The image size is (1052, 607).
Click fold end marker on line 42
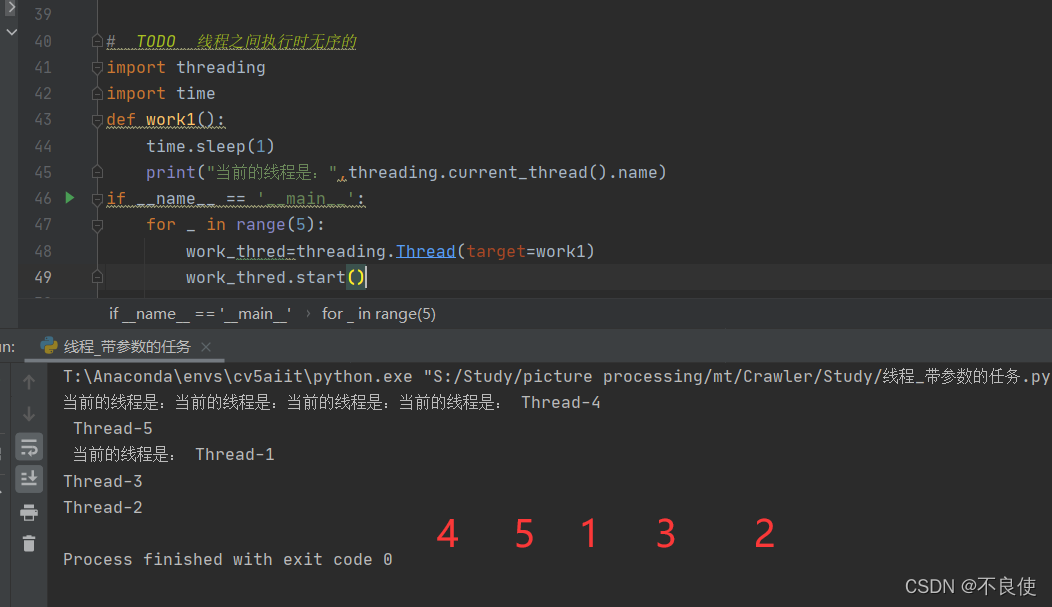pyautogui.click(x=97, y=93)
